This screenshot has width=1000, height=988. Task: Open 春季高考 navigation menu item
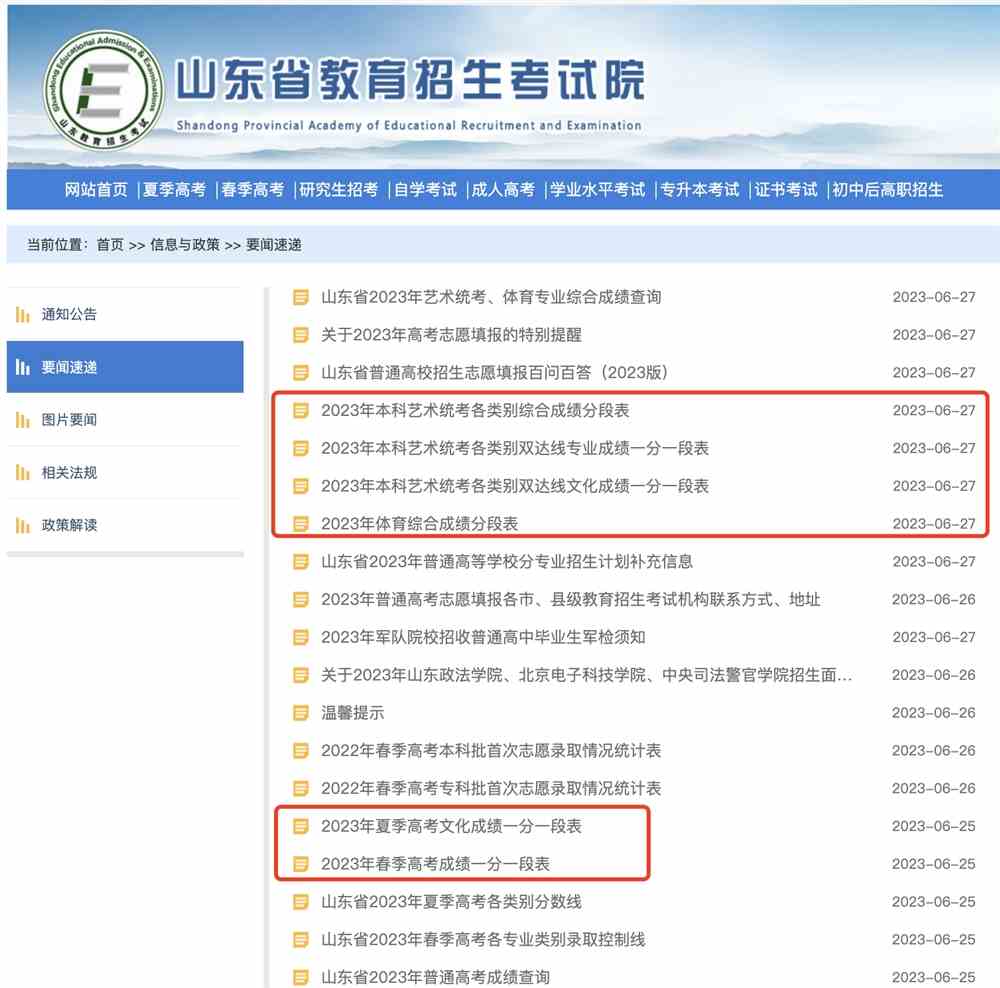coord(253,189)
